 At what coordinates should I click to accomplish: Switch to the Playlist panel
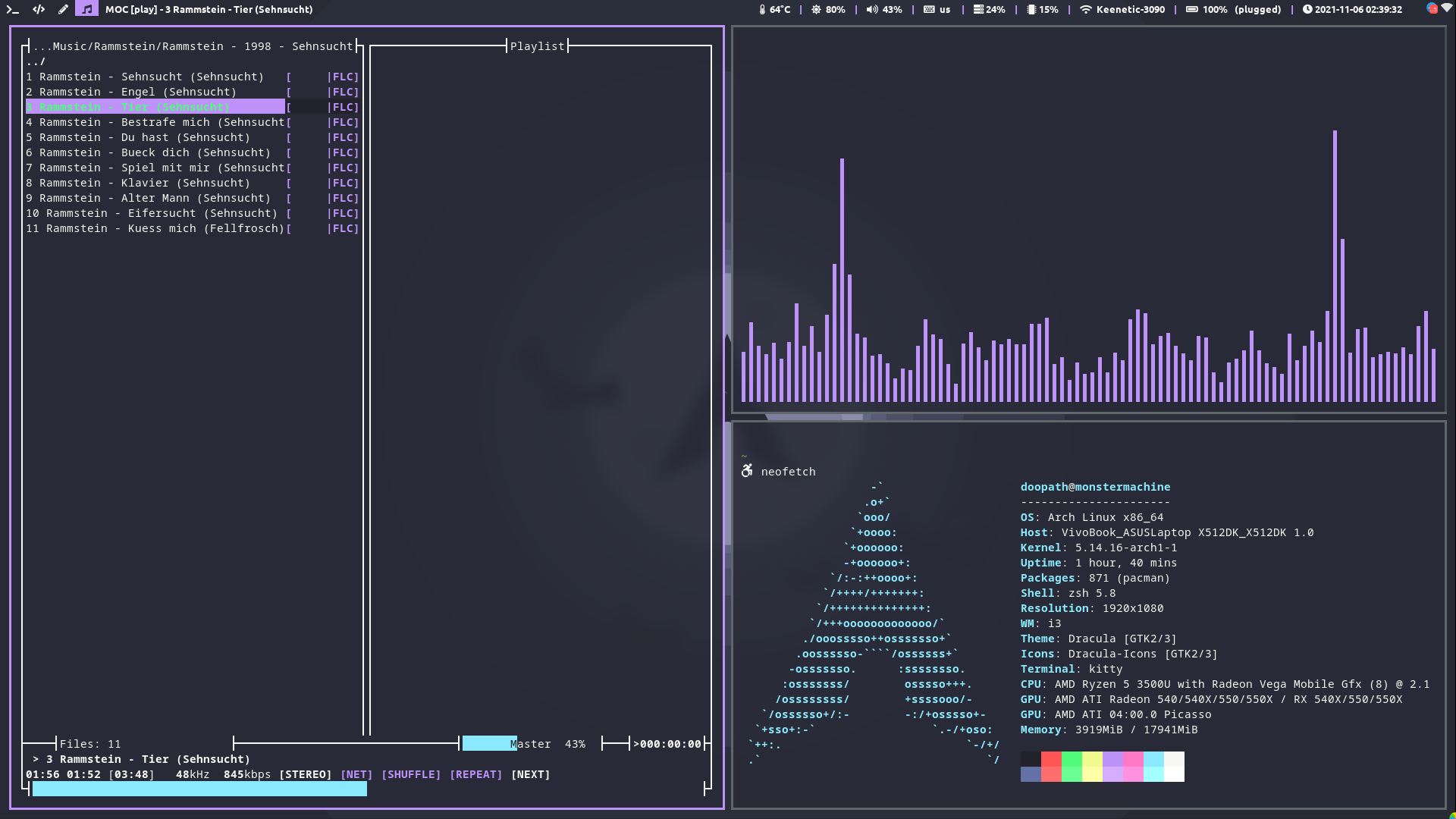tap(537, 46)
